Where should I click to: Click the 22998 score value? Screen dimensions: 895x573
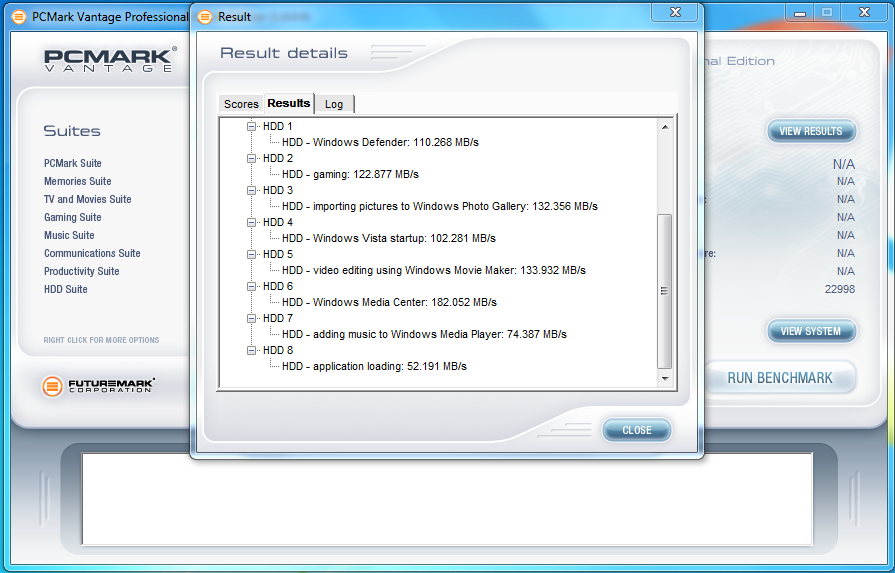[840, 289]
